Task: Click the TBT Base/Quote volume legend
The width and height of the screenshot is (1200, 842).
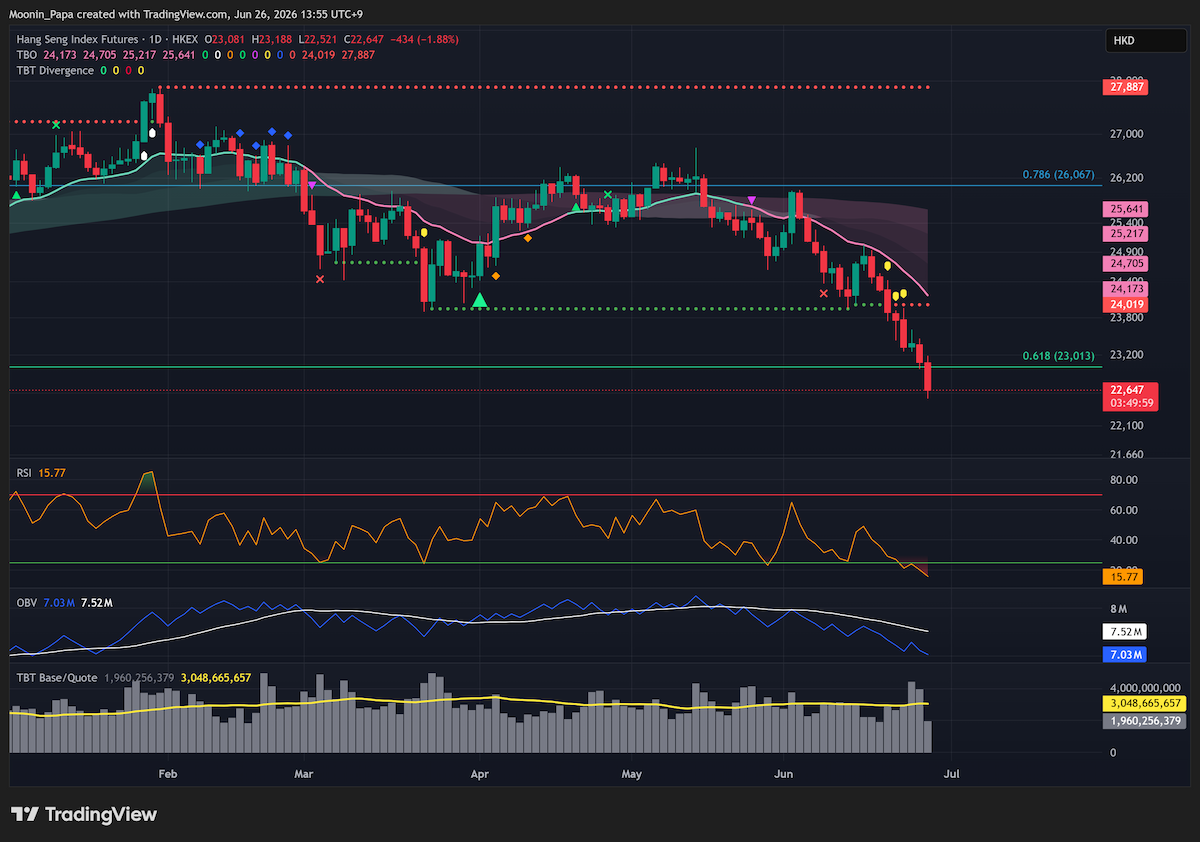Action: pyautogui.click(x=57, y=677)
